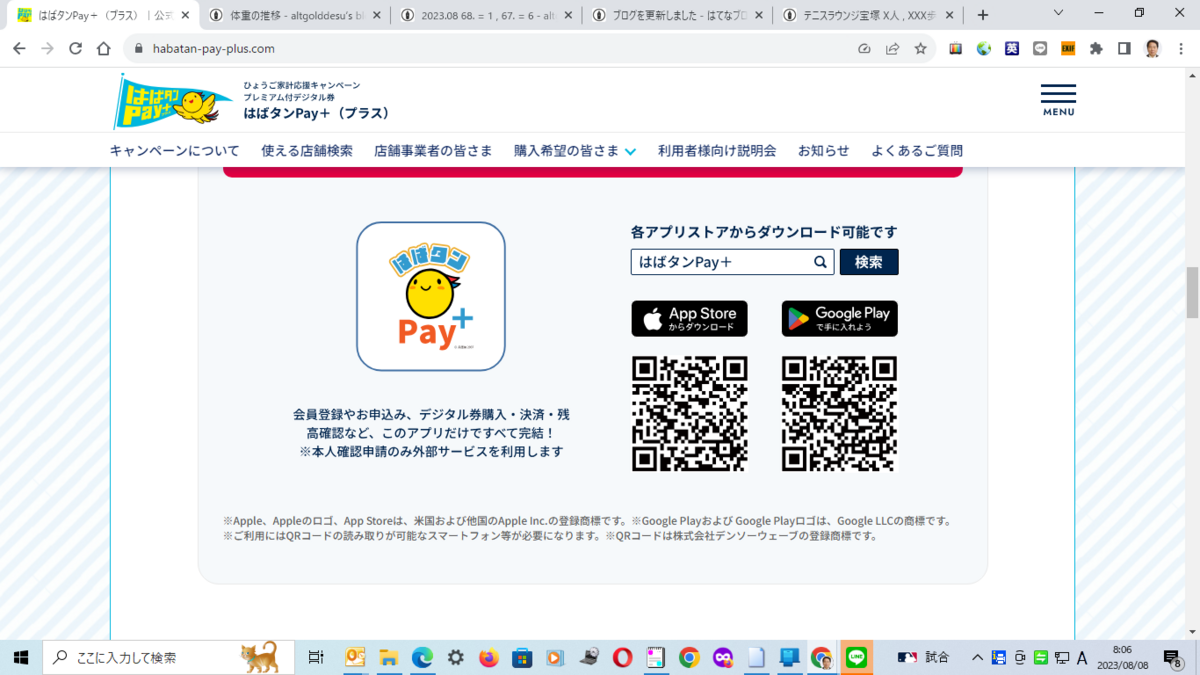Click the 検索 button
Screen dimensions: 1200x675
pyautogui.click(x=869, y=262)
